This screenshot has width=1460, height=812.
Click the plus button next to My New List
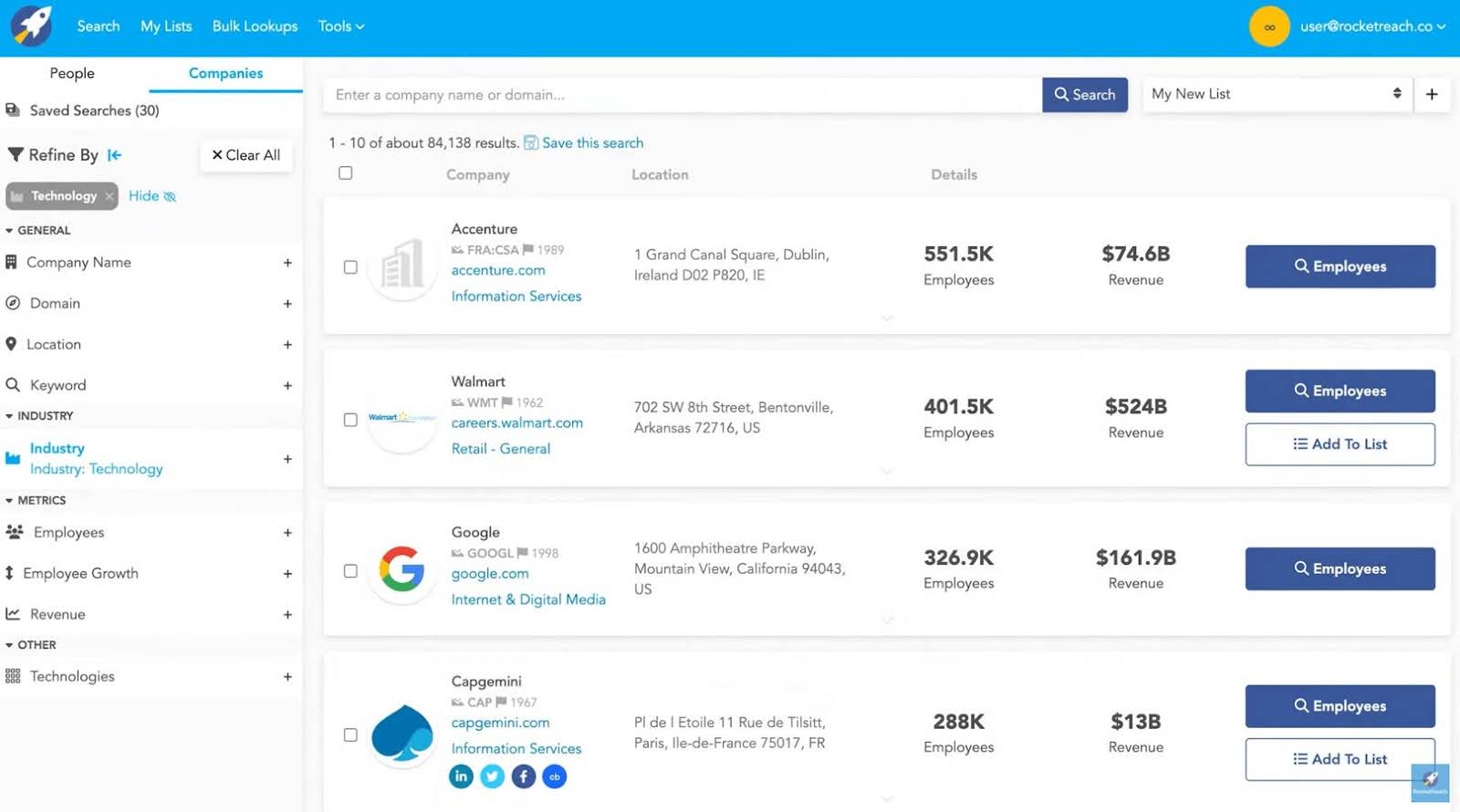click(1432, 94)
